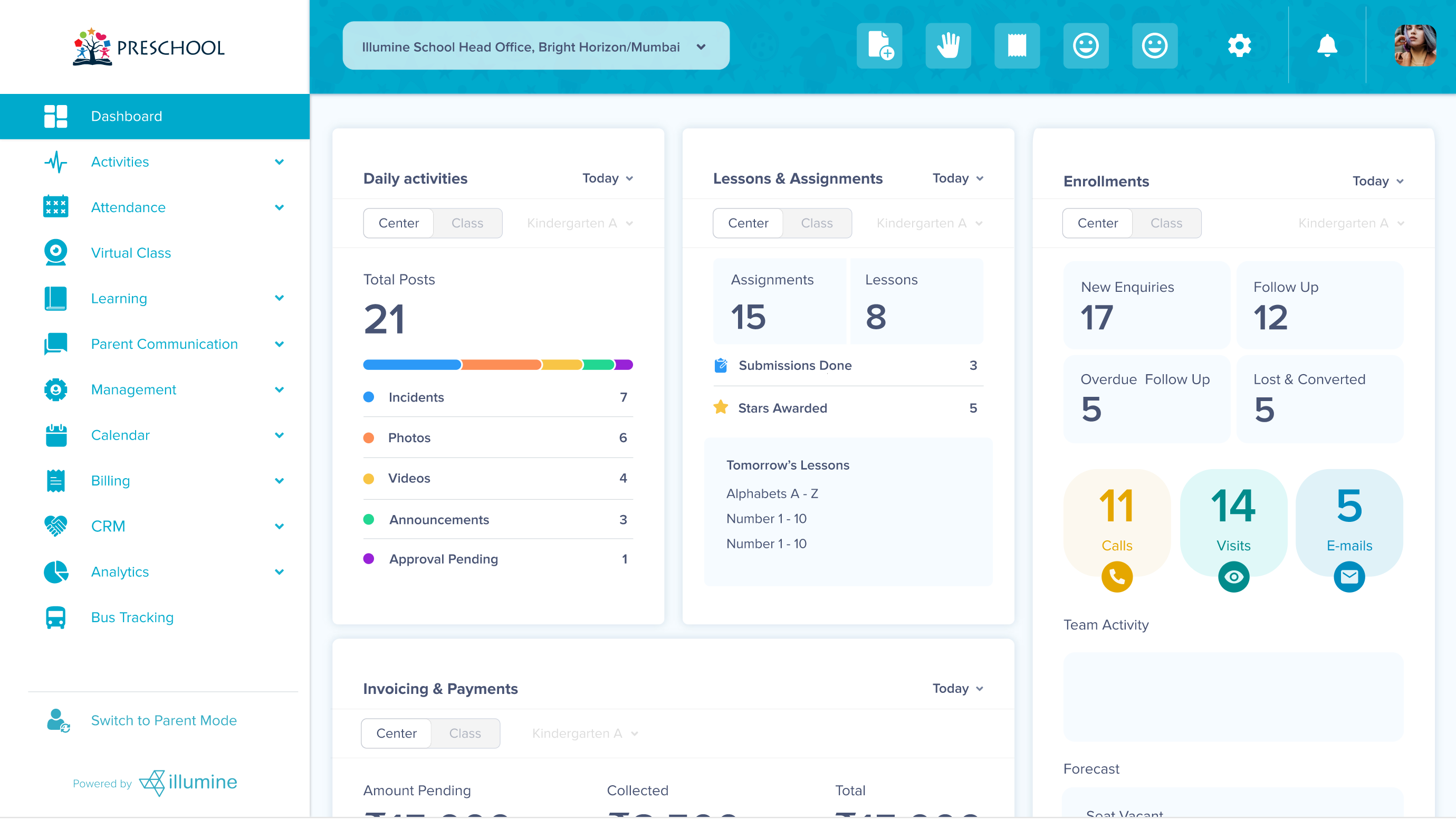The height and width of the screenshot is (819, 1456).
Task: Click the E-mails envelope icon
Action: 1348,577
